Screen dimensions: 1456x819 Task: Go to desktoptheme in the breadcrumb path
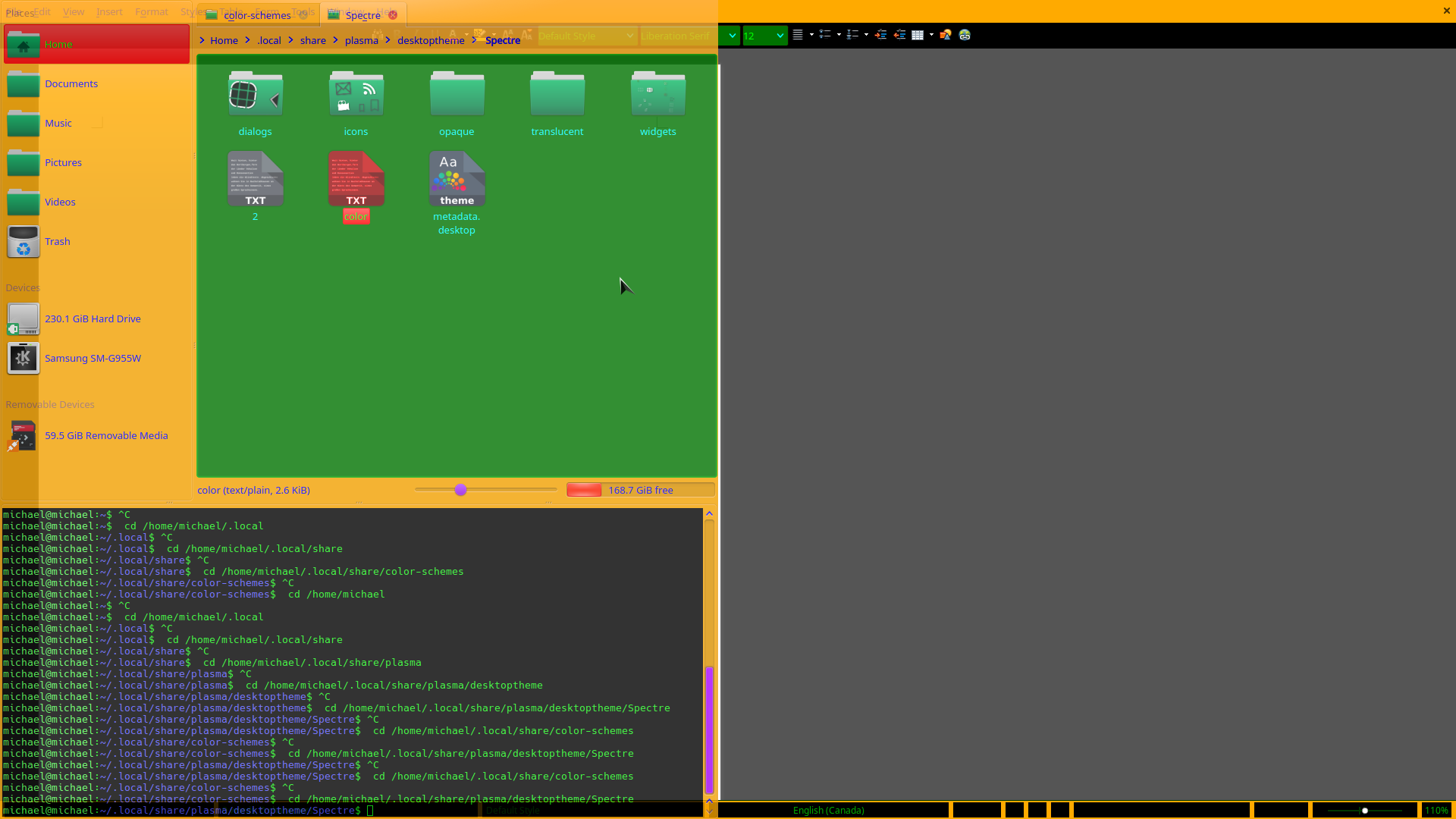point(431,40)
